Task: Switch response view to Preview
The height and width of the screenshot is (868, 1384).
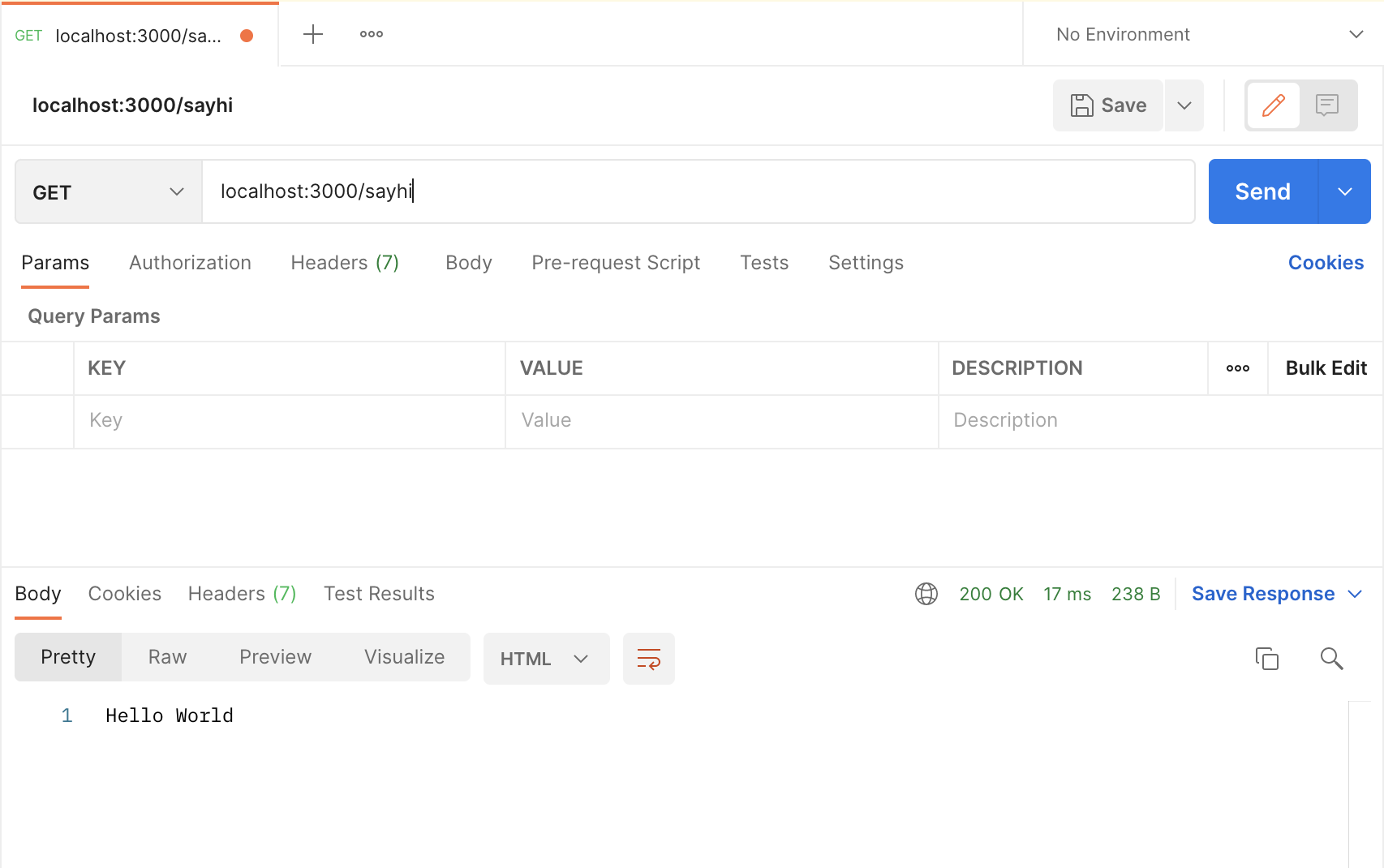Action: pyautogui.click(x=275, y=657)
